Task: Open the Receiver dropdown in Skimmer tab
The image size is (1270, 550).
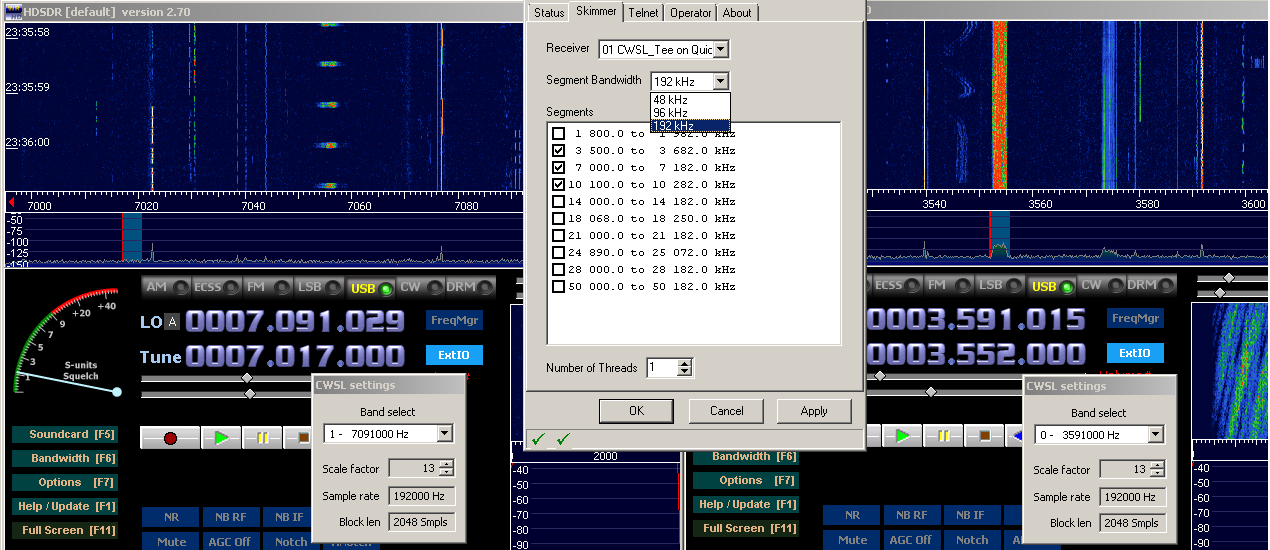Action: pyautogui.click(x=721, y=49)
